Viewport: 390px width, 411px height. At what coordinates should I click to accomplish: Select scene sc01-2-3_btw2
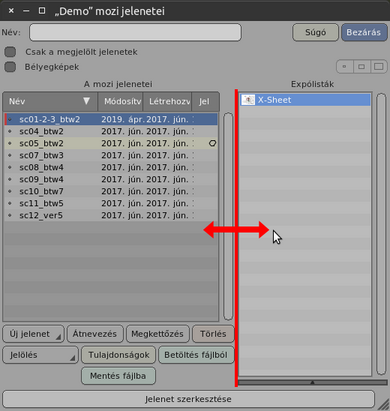pos(111,119)
